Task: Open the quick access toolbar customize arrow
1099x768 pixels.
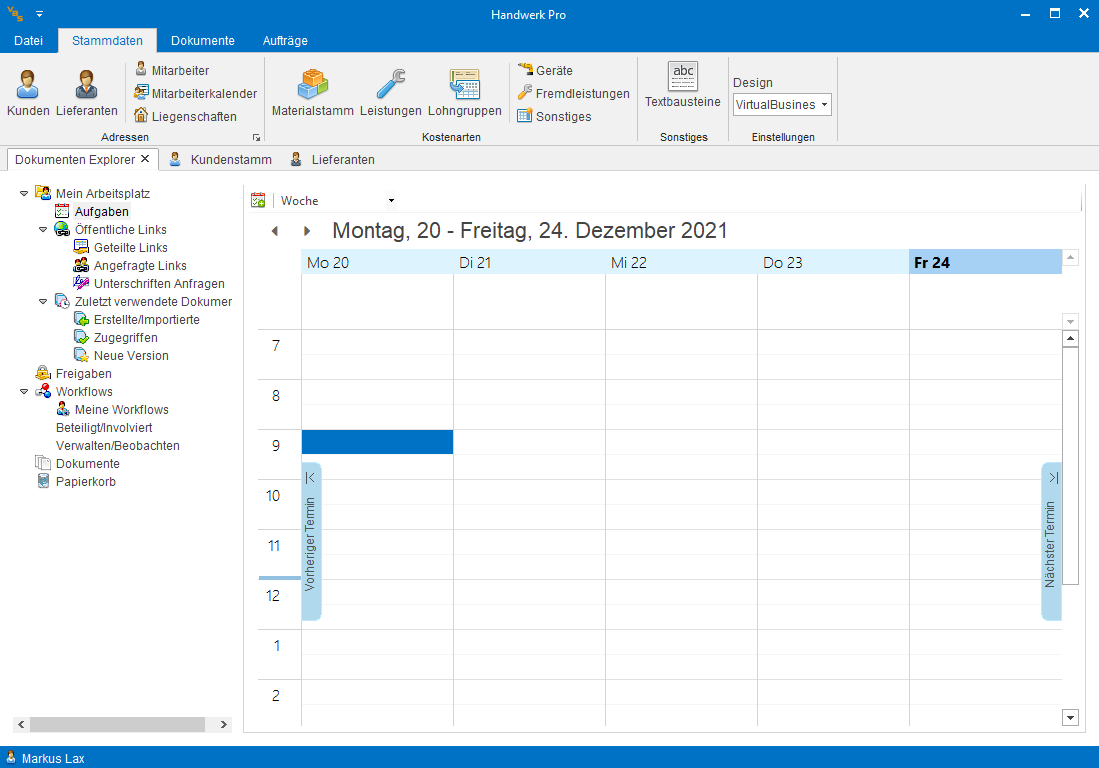Action: pos(39,14)
